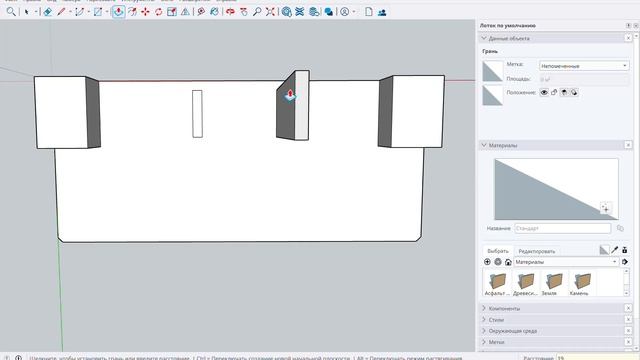Open the account icon dropdown arrow
This screenshot has width=640, height=360.
click(x=353, y=12)
